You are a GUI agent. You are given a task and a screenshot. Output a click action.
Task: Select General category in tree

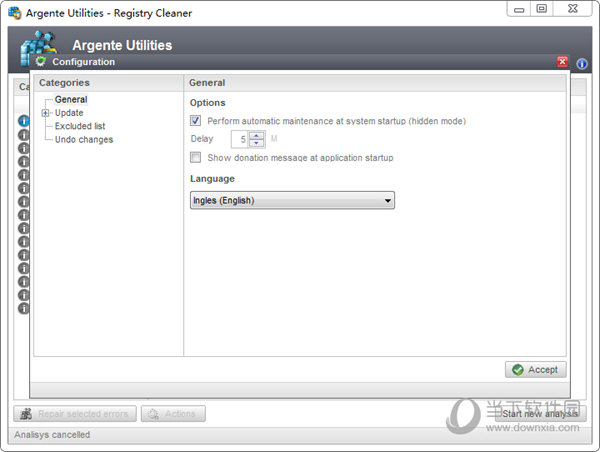[71, 100]
